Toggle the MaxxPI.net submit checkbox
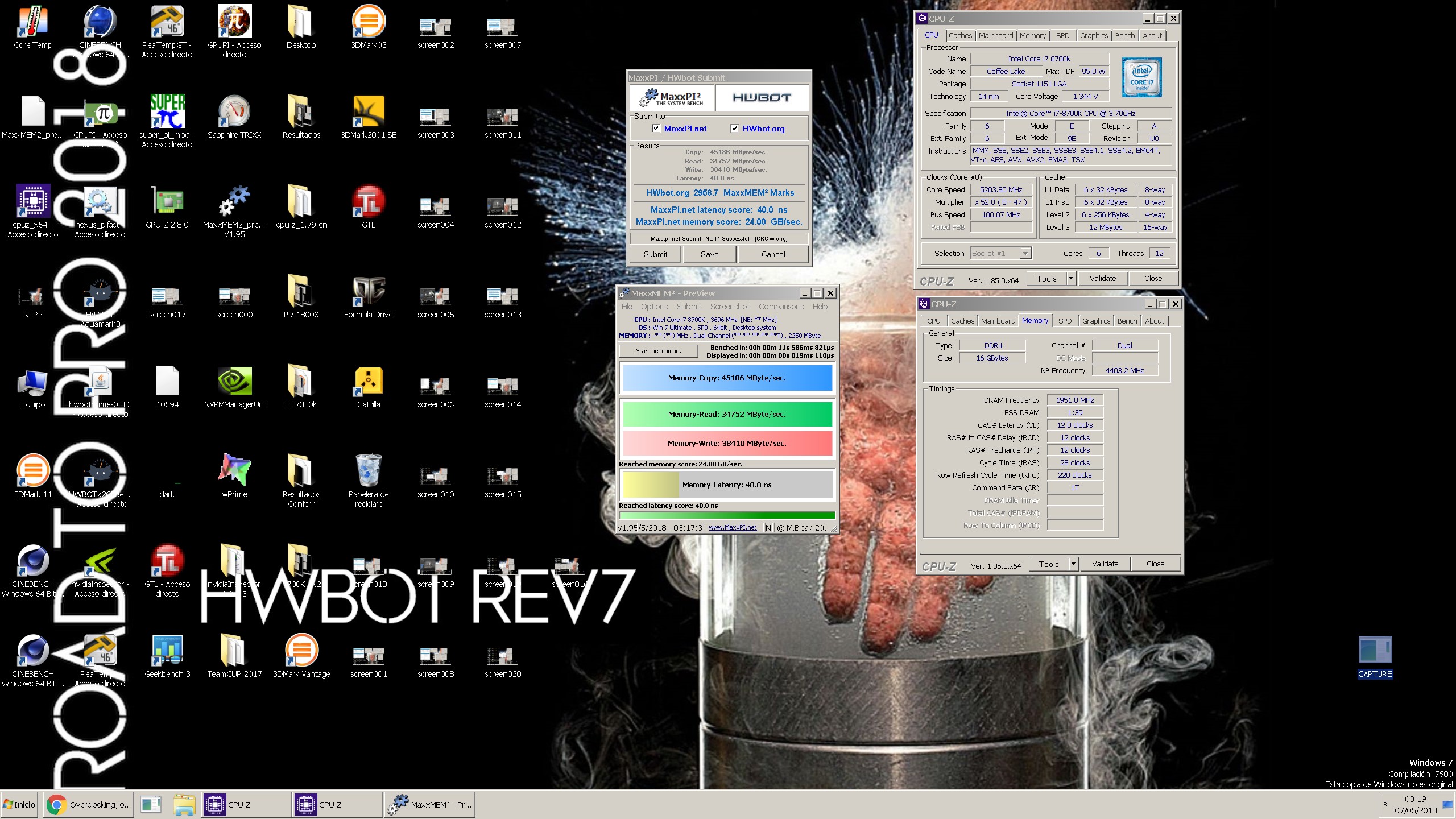The height and width of the screenshot is (819, 1456). point(656,129)
